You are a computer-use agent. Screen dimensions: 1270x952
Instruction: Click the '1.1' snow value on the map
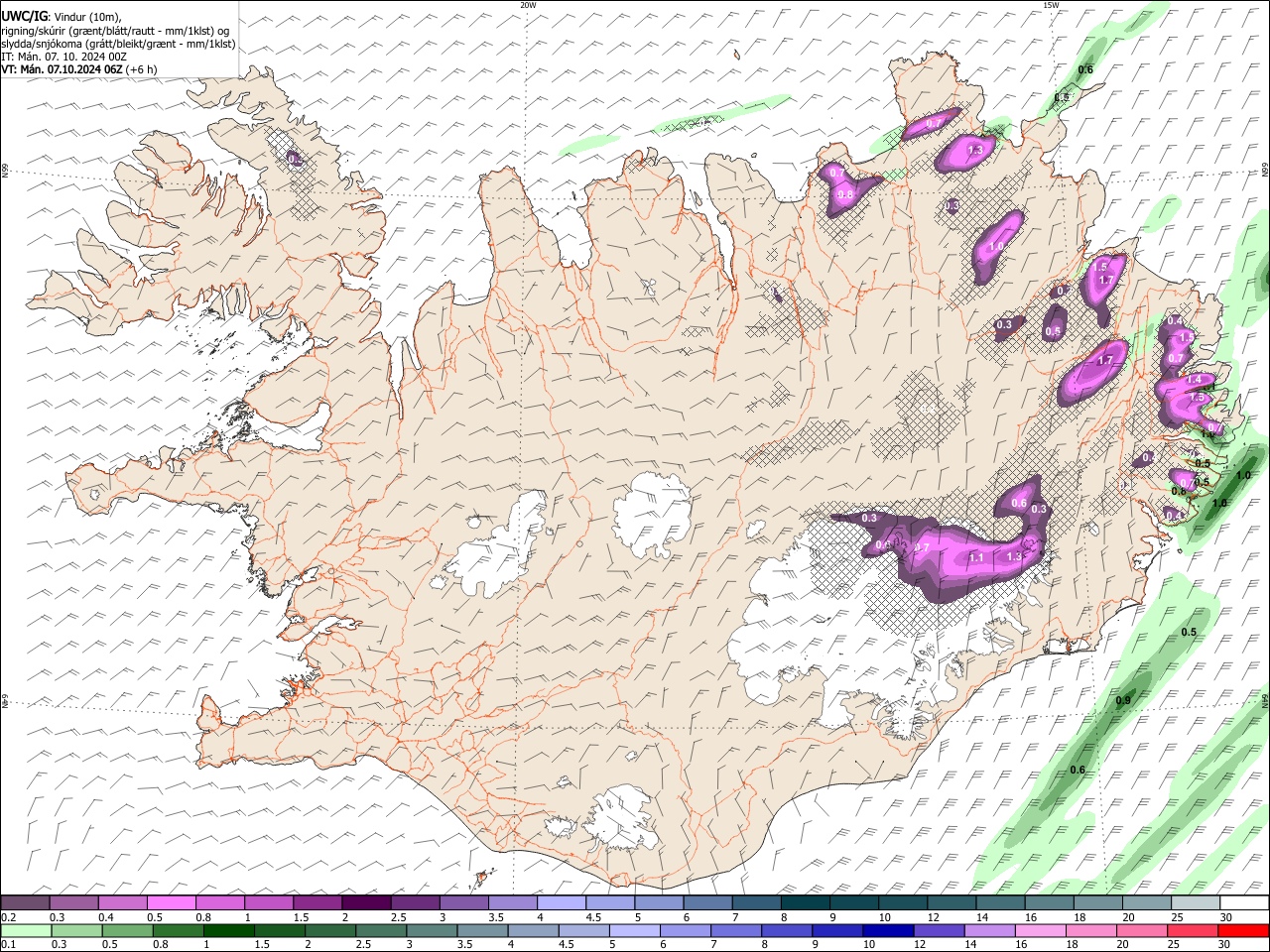click(975, 558)
